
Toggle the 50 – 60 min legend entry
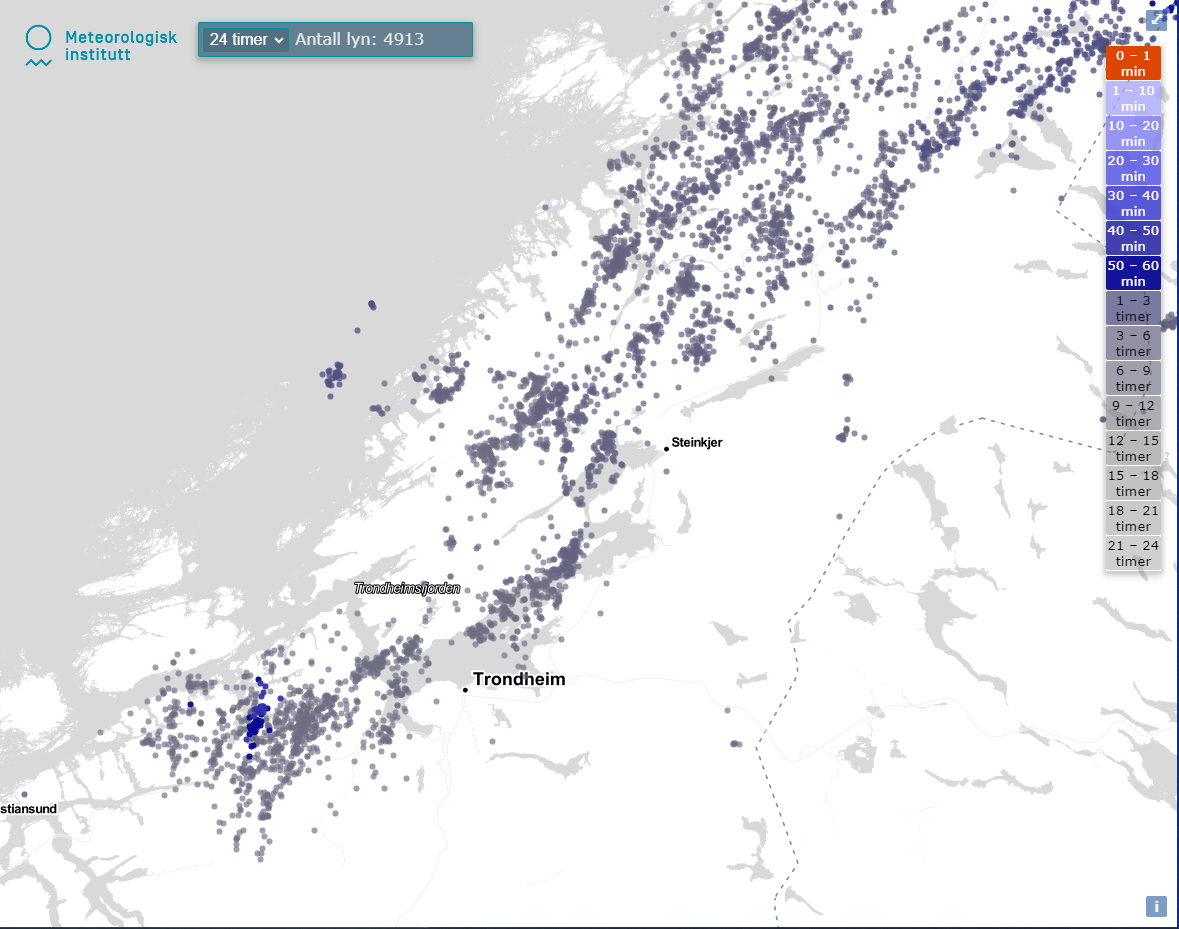[1133, 273]
